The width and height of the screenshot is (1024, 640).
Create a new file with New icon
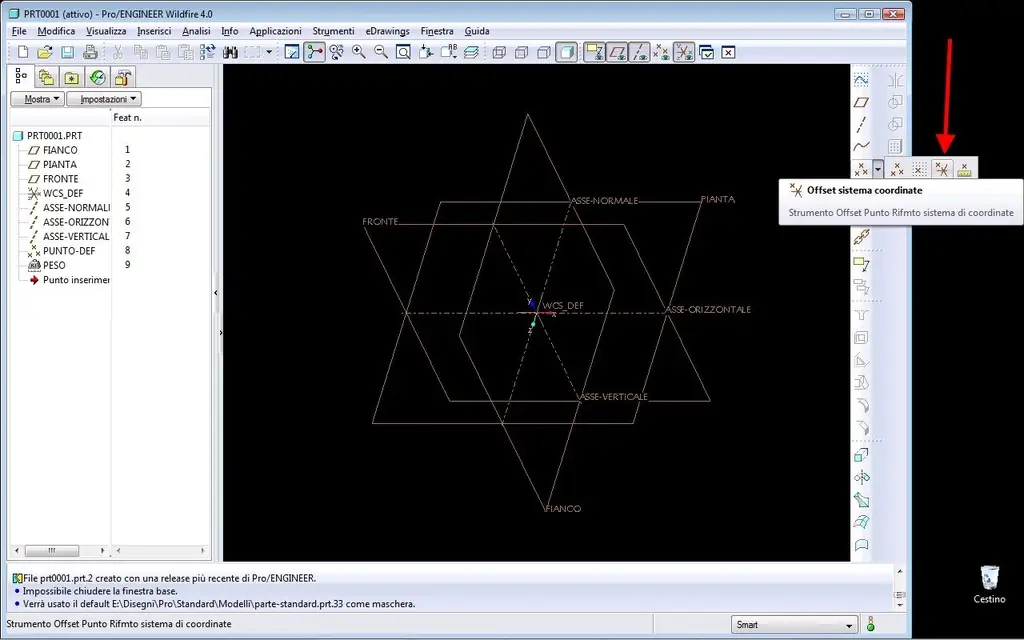23,52
